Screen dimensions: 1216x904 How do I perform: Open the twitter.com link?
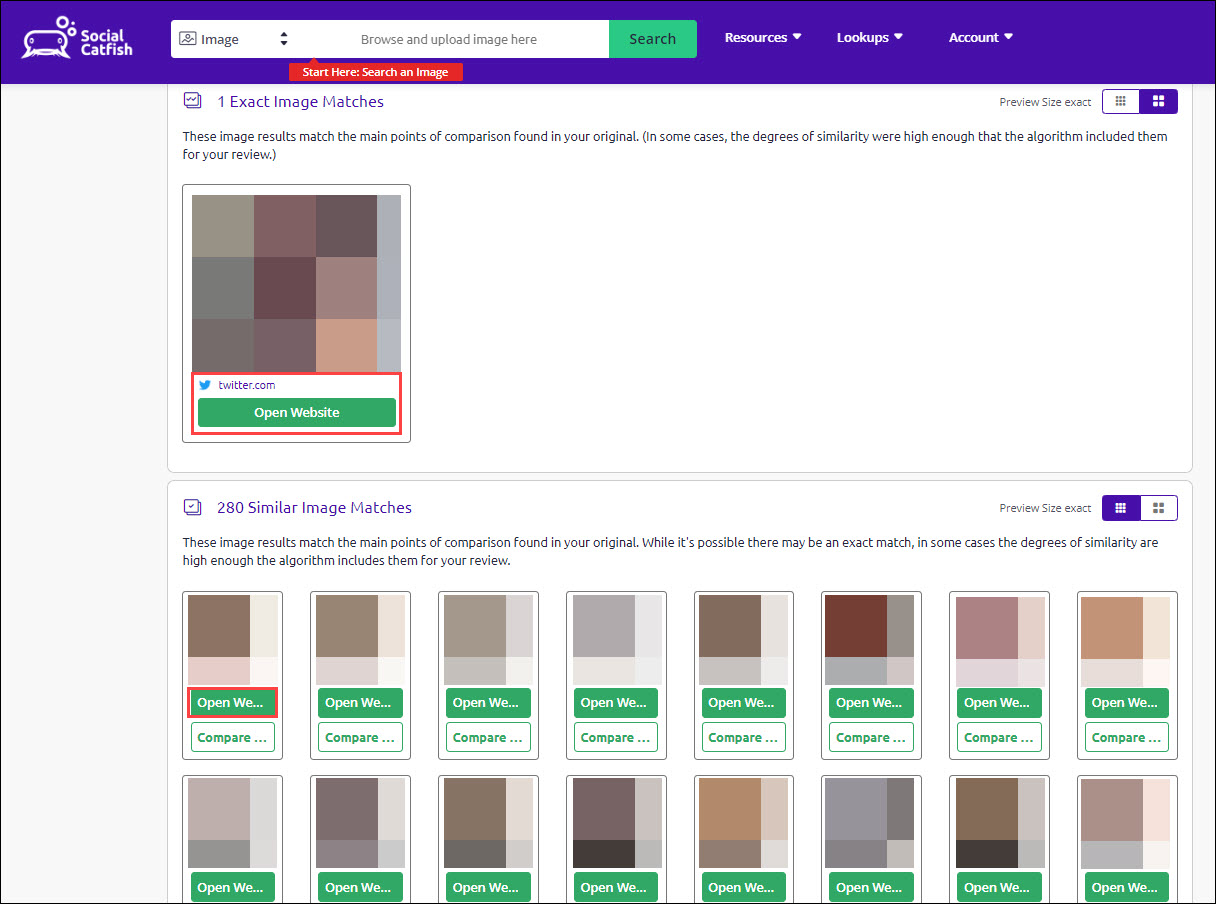pyautogui.click(x=246, y=385)
